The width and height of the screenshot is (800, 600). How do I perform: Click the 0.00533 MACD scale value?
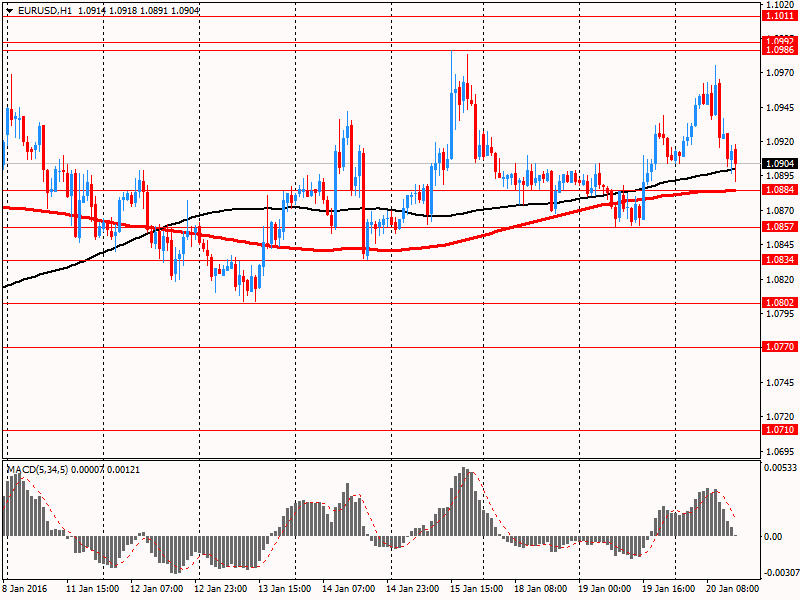(779, 468)
